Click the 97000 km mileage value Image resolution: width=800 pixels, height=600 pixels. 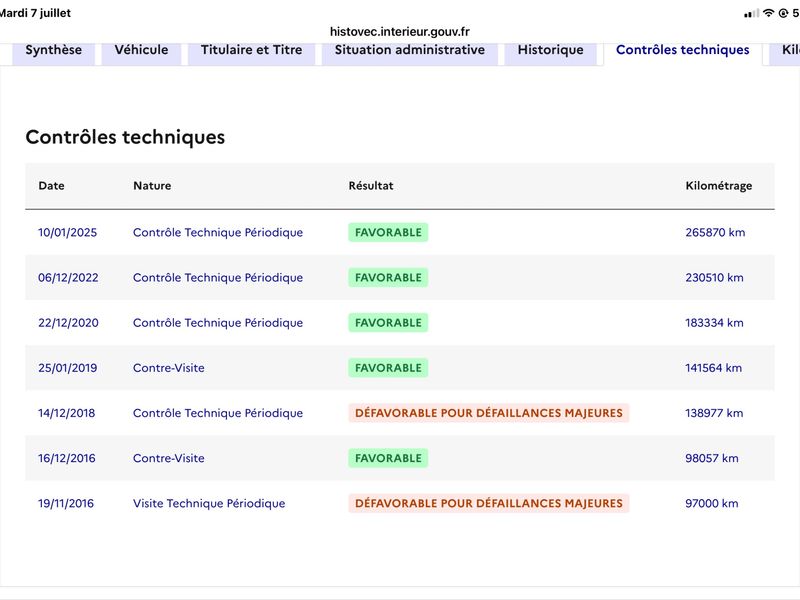click(x=712, y=503)
